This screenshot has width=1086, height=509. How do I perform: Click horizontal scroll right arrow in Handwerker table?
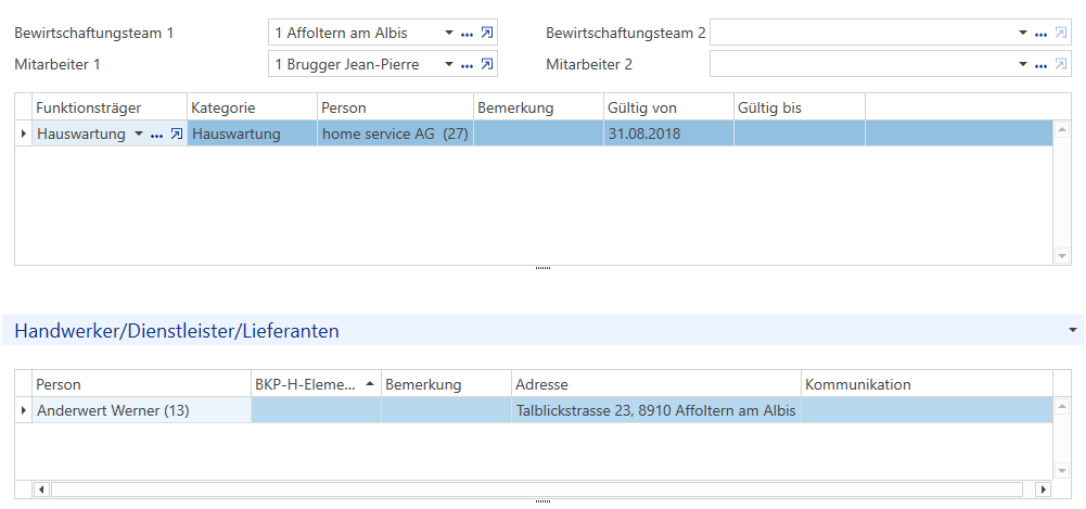(1042, 489)
